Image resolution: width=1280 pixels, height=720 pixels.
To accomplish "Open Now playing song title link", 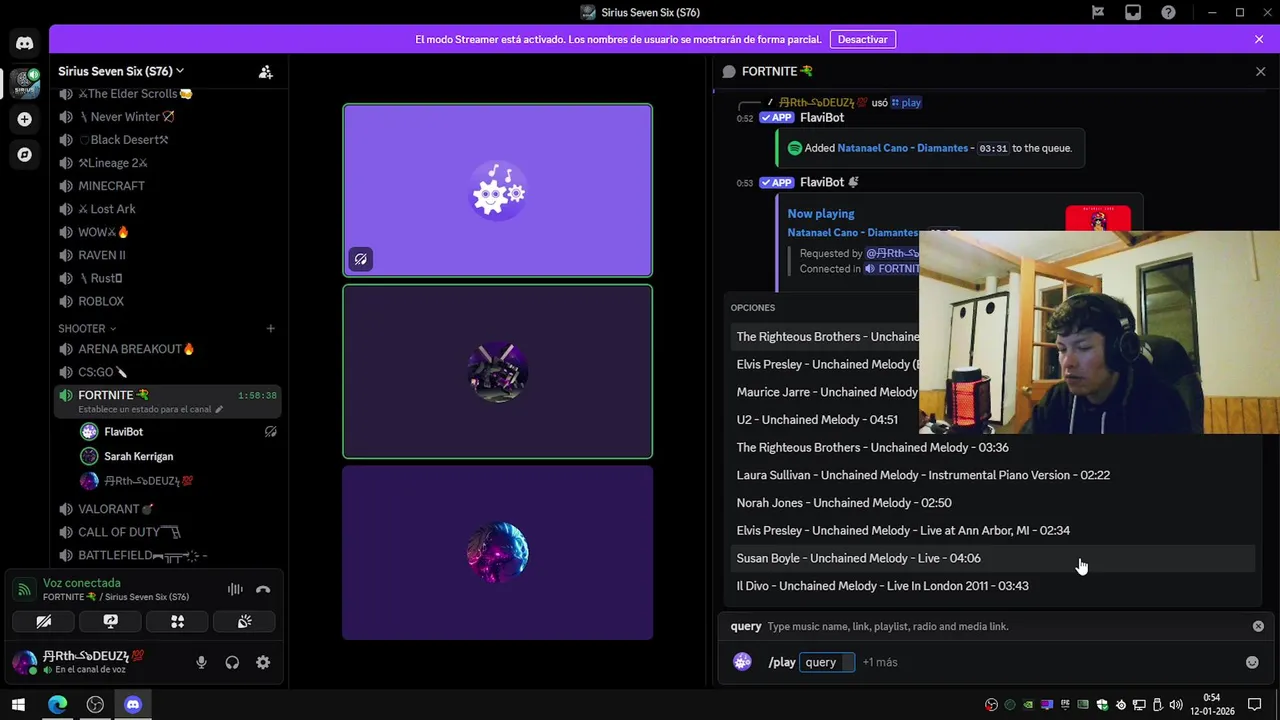I will click(x=853, y=233).
